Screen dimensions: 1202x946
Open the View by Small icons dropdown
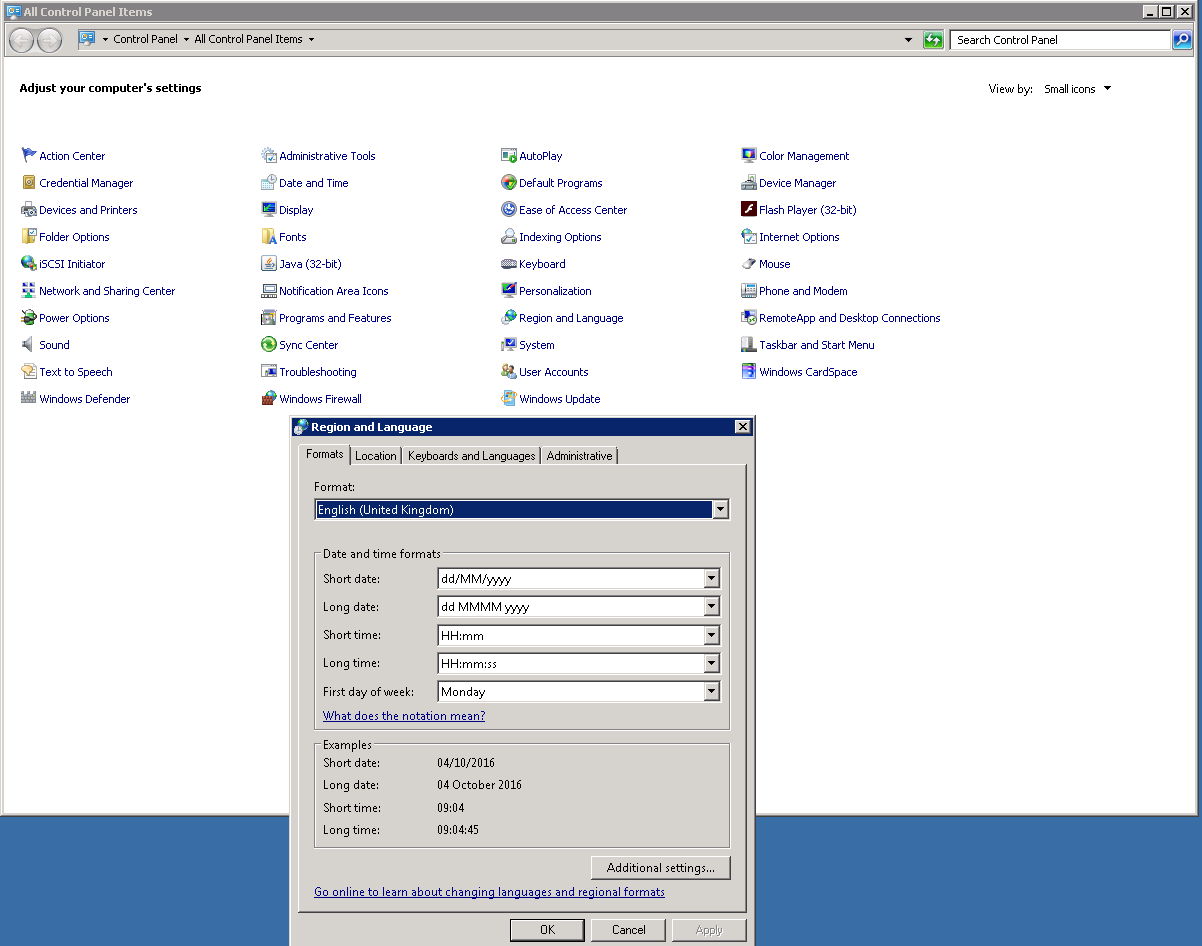tap(1077, 89)
